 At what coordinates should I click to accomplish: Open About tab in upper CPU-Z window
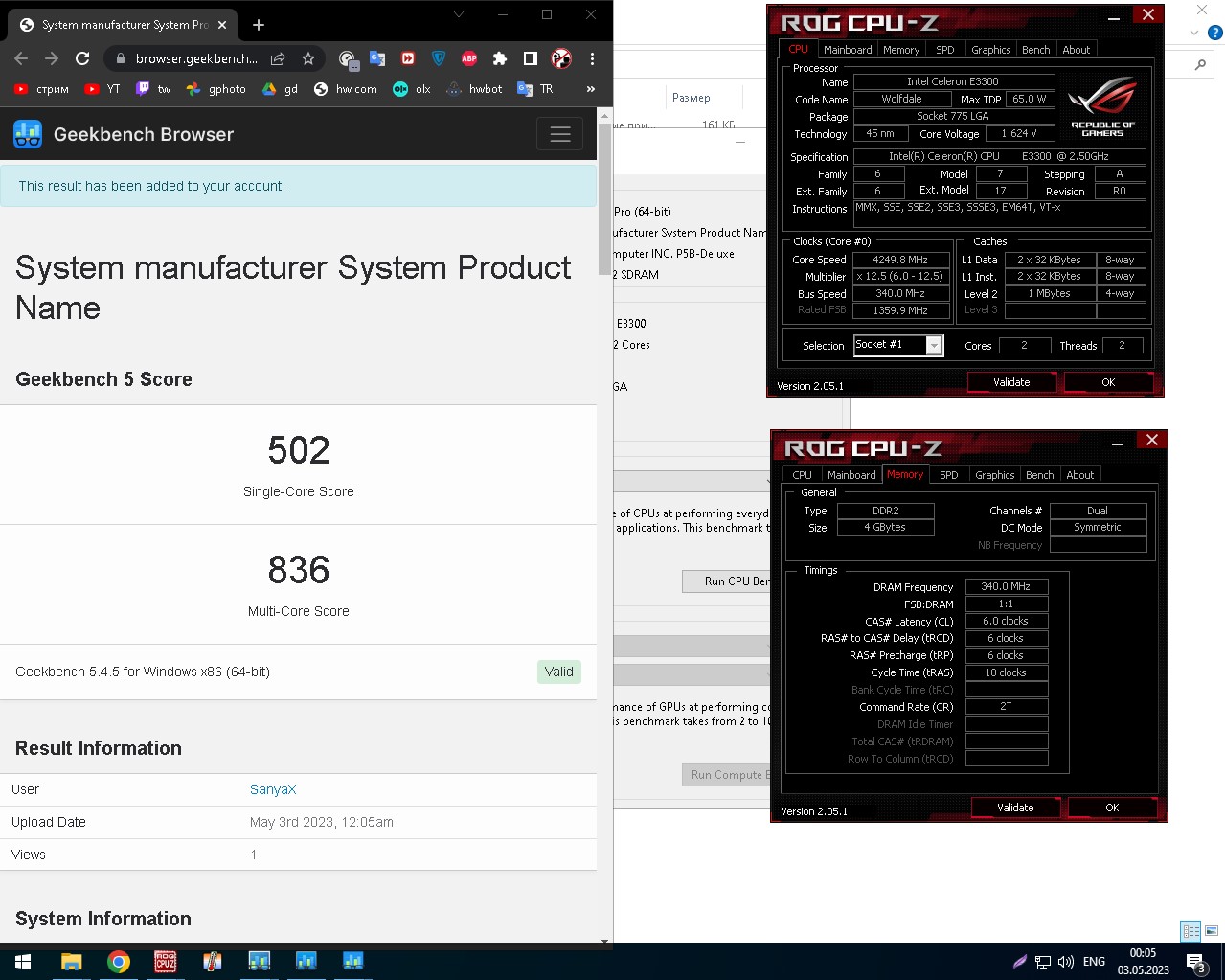1077,50
